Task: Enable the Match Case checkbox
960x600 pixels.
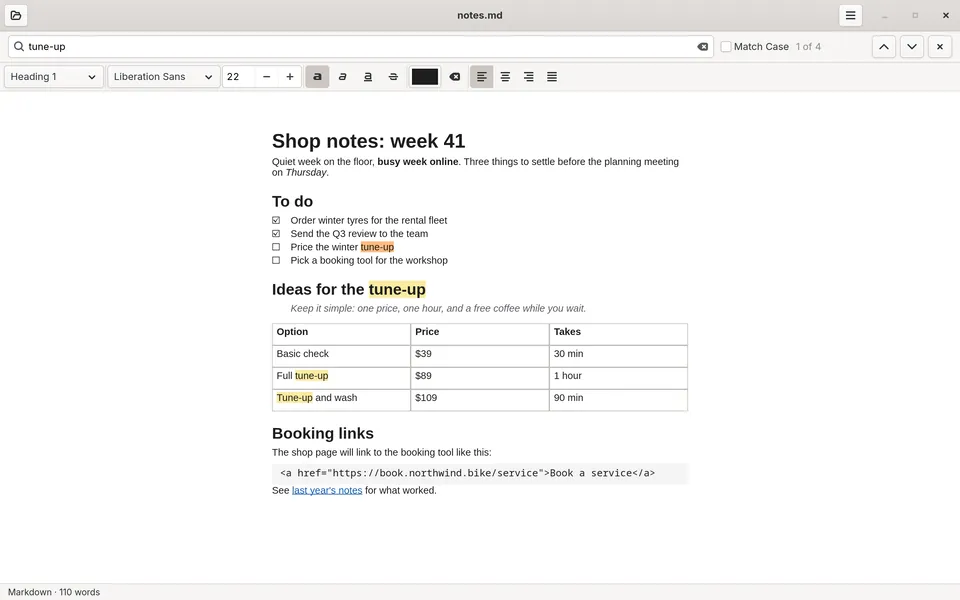Action: tap(726, 47)
